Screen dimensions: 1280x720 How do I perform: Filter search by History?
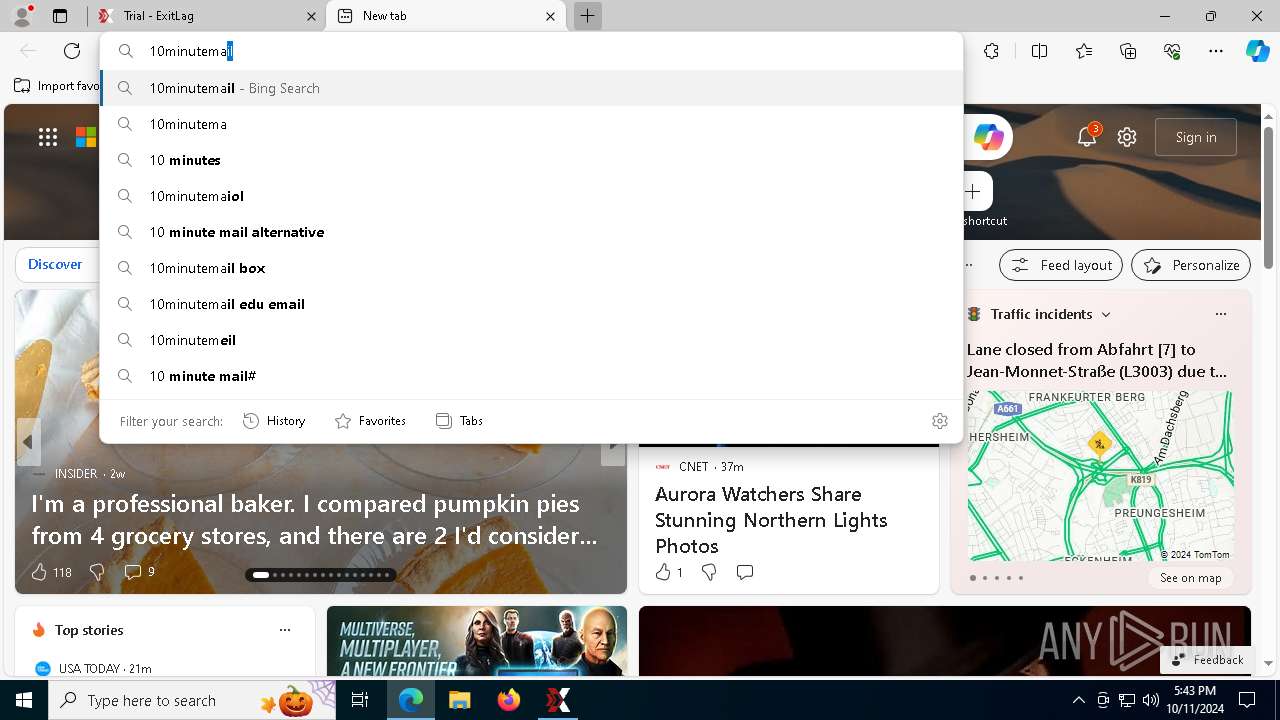[274, 421]
